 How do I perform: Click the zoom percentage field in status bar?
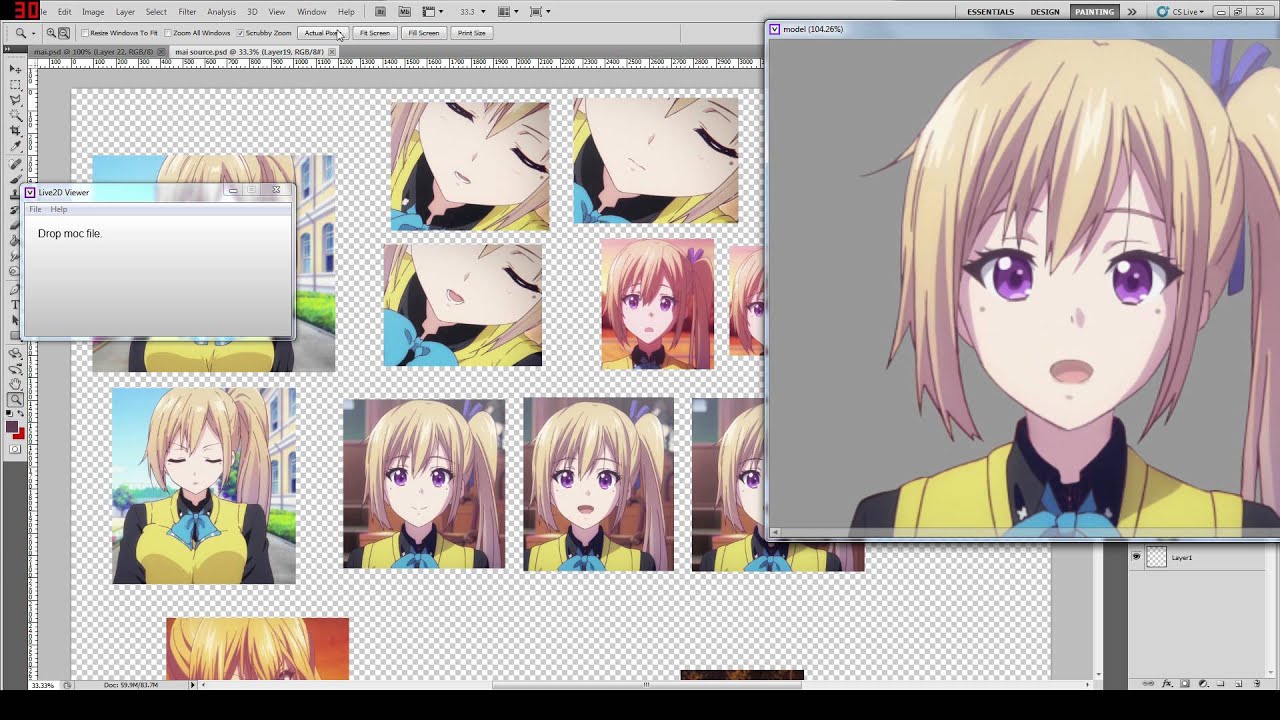42,685
